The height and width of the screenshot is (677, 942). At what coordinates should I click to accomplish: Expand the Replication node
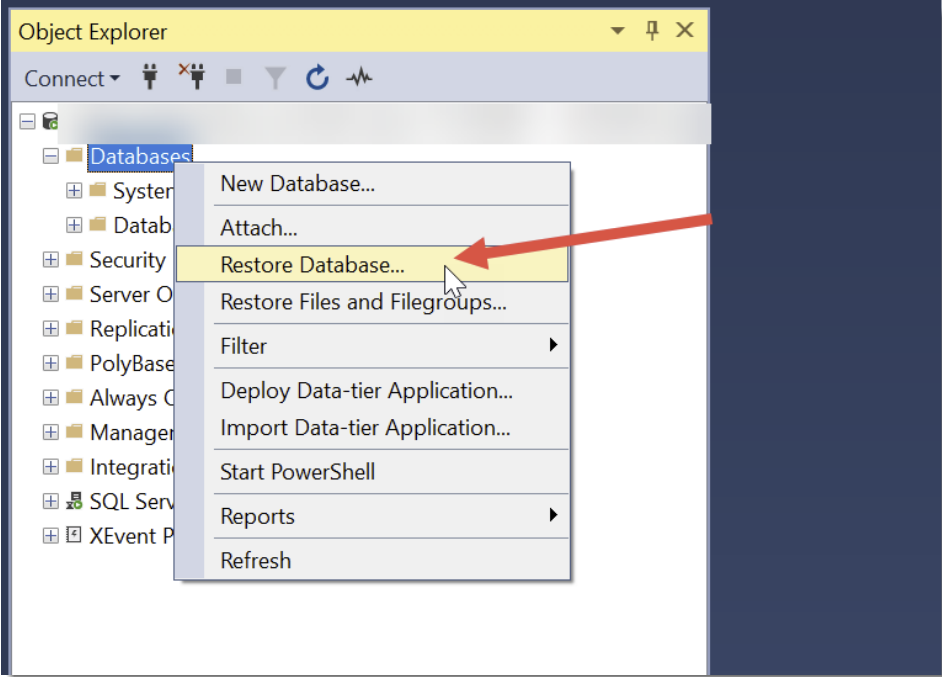pos(51,329)
